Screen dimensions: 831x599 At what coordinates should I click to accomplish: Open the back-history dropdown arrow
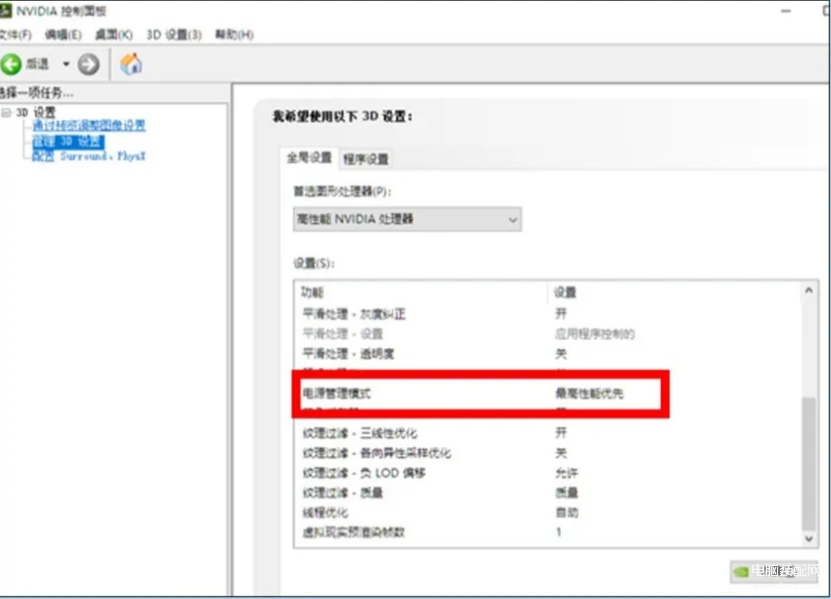[x=66, y=64]
